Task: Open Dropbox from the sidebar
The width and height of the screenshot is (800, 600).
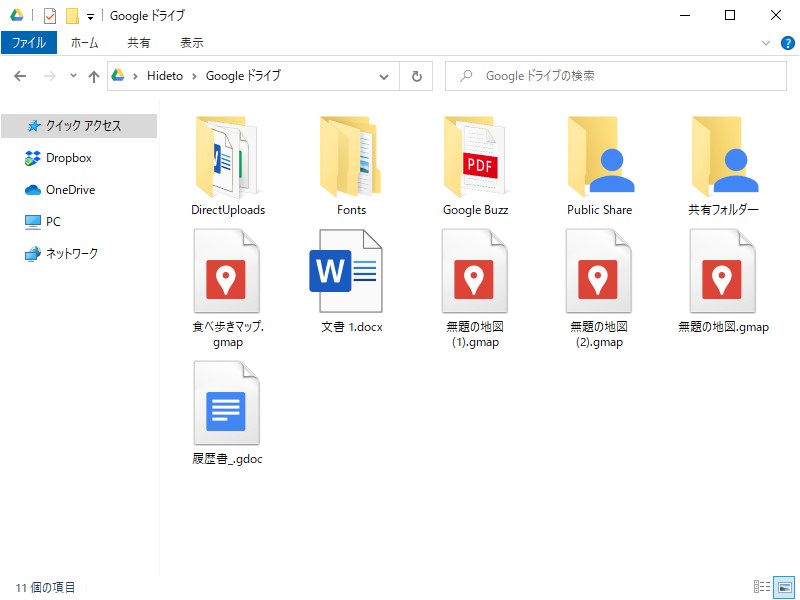Action: pyautogui.click(x=63, y=158)
